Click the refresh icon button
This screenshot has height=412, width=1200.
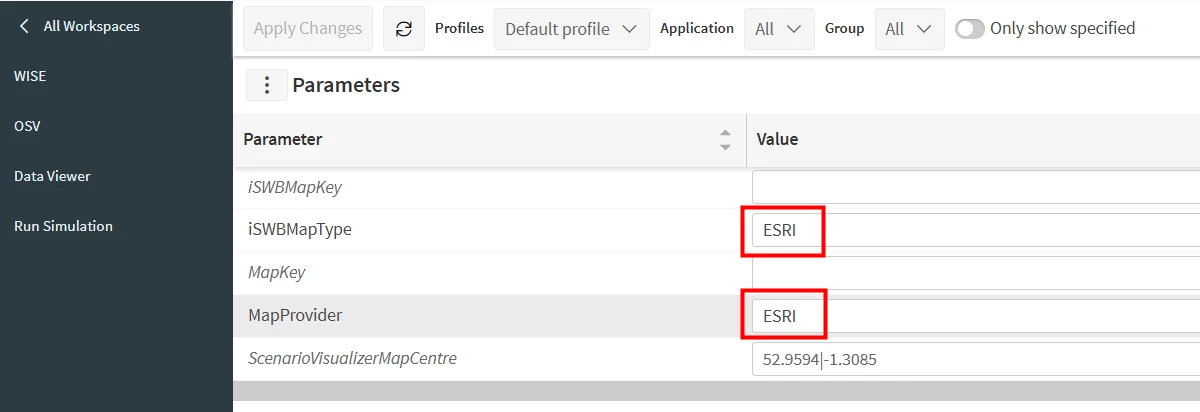point(404,29)
